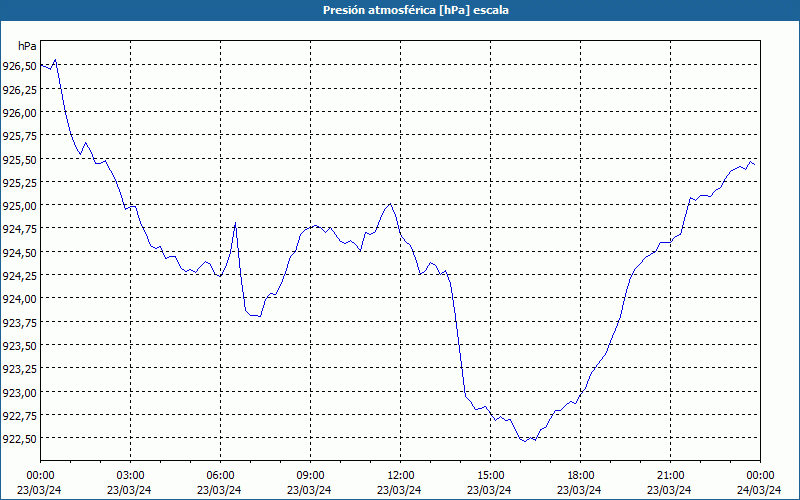The image size is (800, 500).
Task: Click the 924,00 y-axis label
Action: click(19, 299)
